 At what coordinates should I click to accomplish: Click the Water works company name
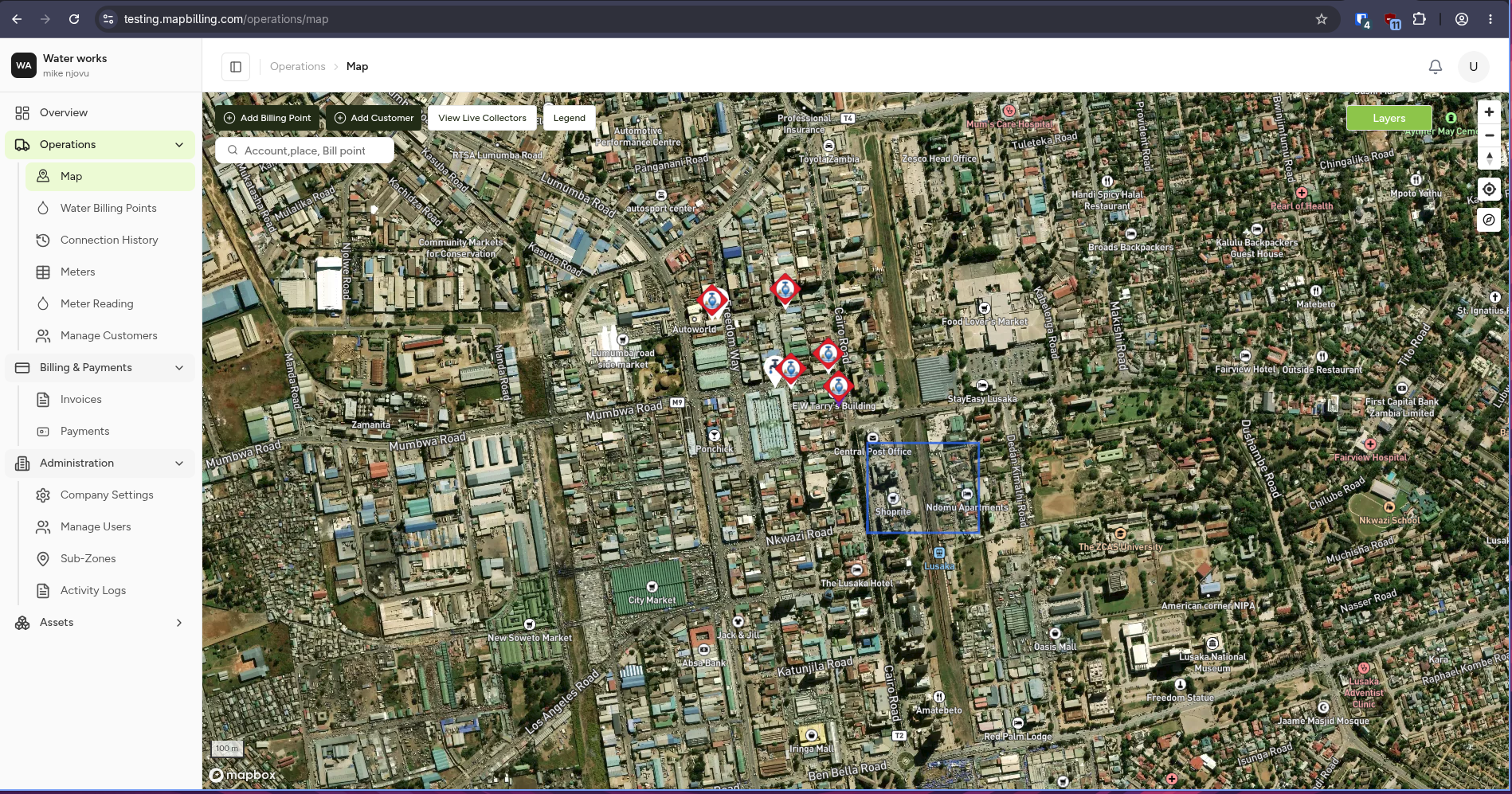tap(75, 59)
